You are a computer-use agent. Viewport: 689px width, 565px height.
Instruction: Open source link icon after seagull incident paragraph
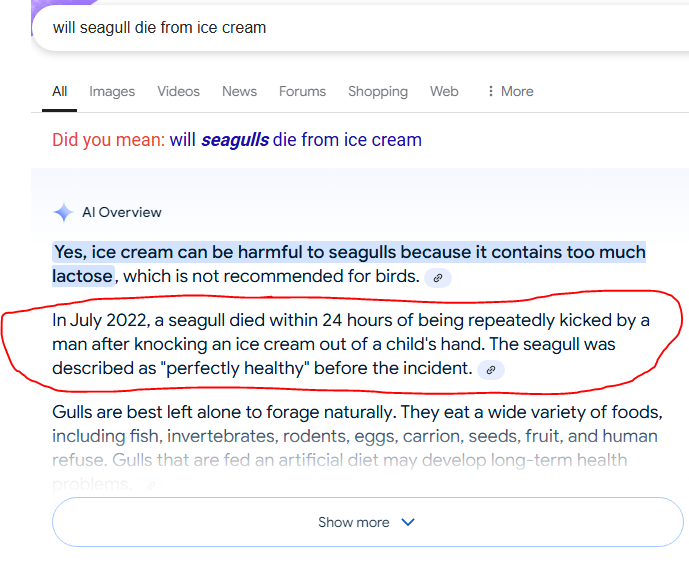(491, 370)
